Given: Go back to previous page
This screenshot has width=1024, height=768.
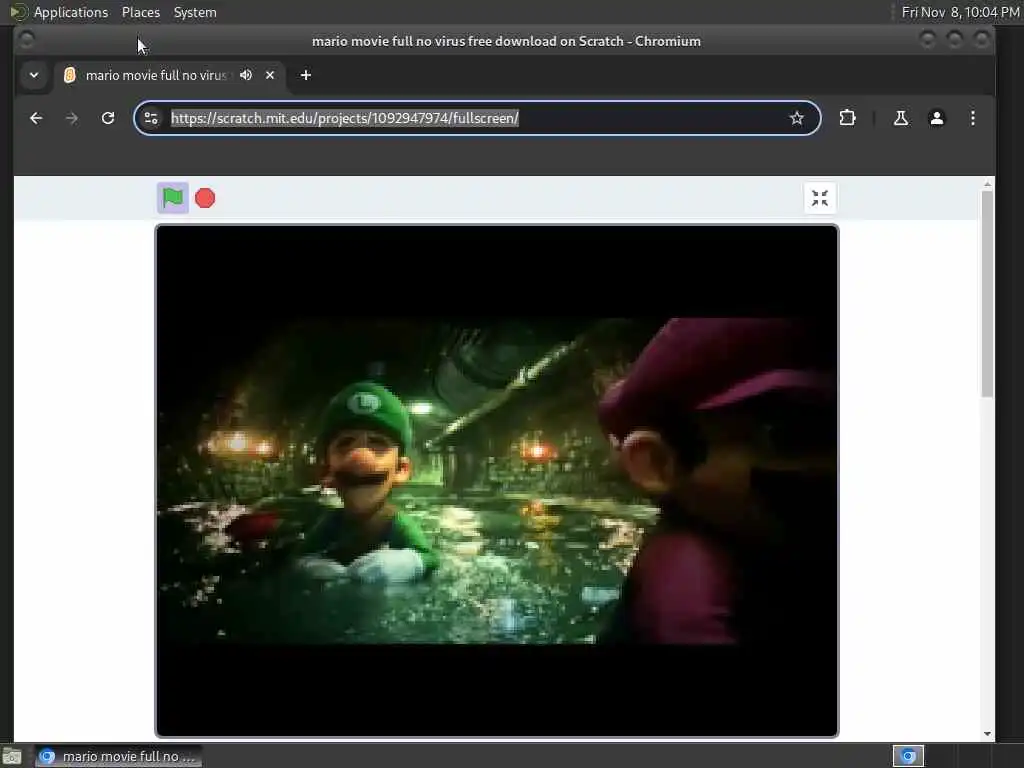Looking at the screenshot, I should point(36,118).
